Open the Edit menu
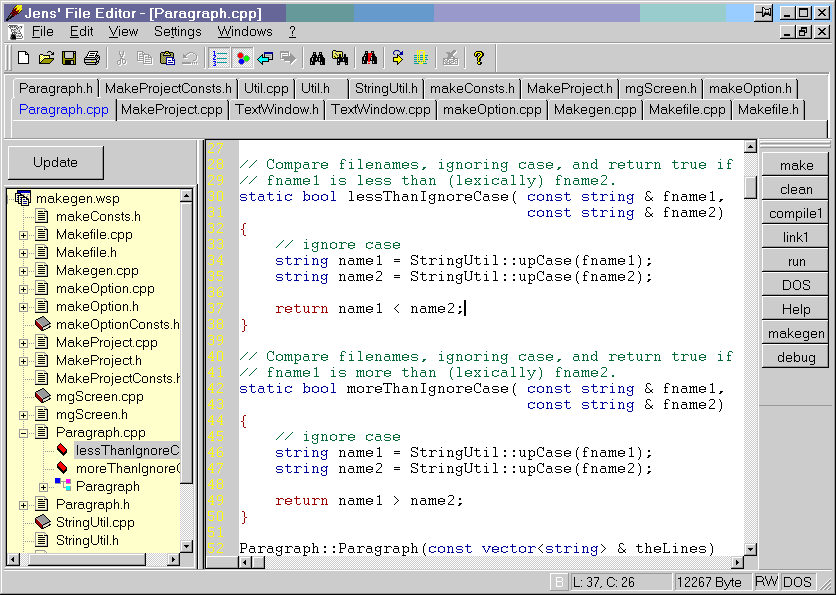This screenshot has width=836, height=595. click(x=82, y=32)
